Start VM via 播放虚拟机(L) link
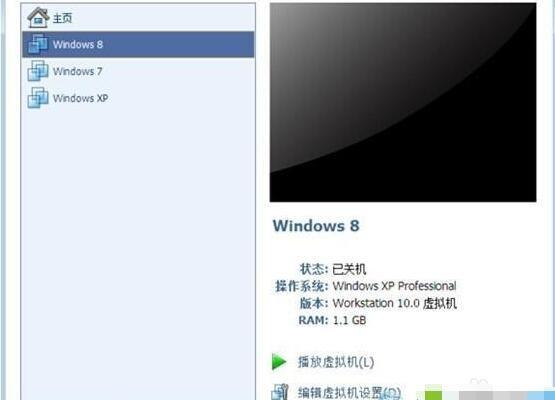 pyautogui.click(x=336, y=362)
